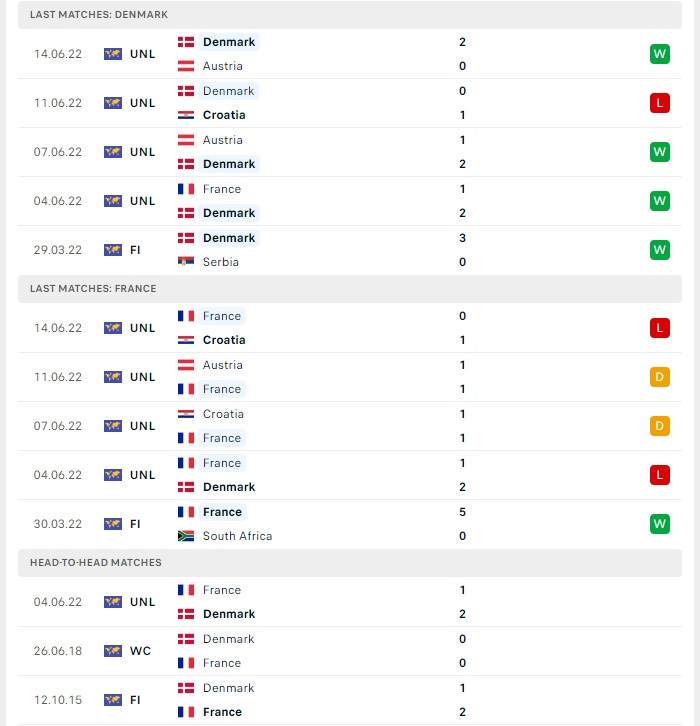Open the Last Matches: Denmark section header
Viewport: 700px width, 726px height.
(x=350, y=15)
